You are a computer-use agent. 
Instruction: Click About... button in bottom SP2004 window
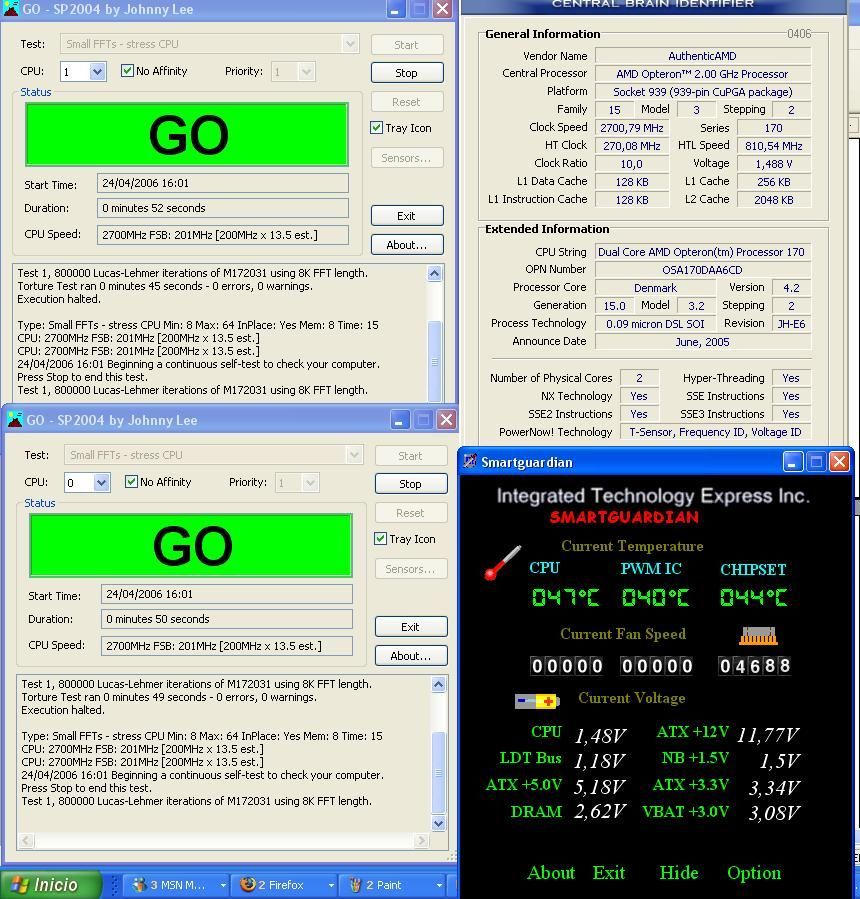410,656
